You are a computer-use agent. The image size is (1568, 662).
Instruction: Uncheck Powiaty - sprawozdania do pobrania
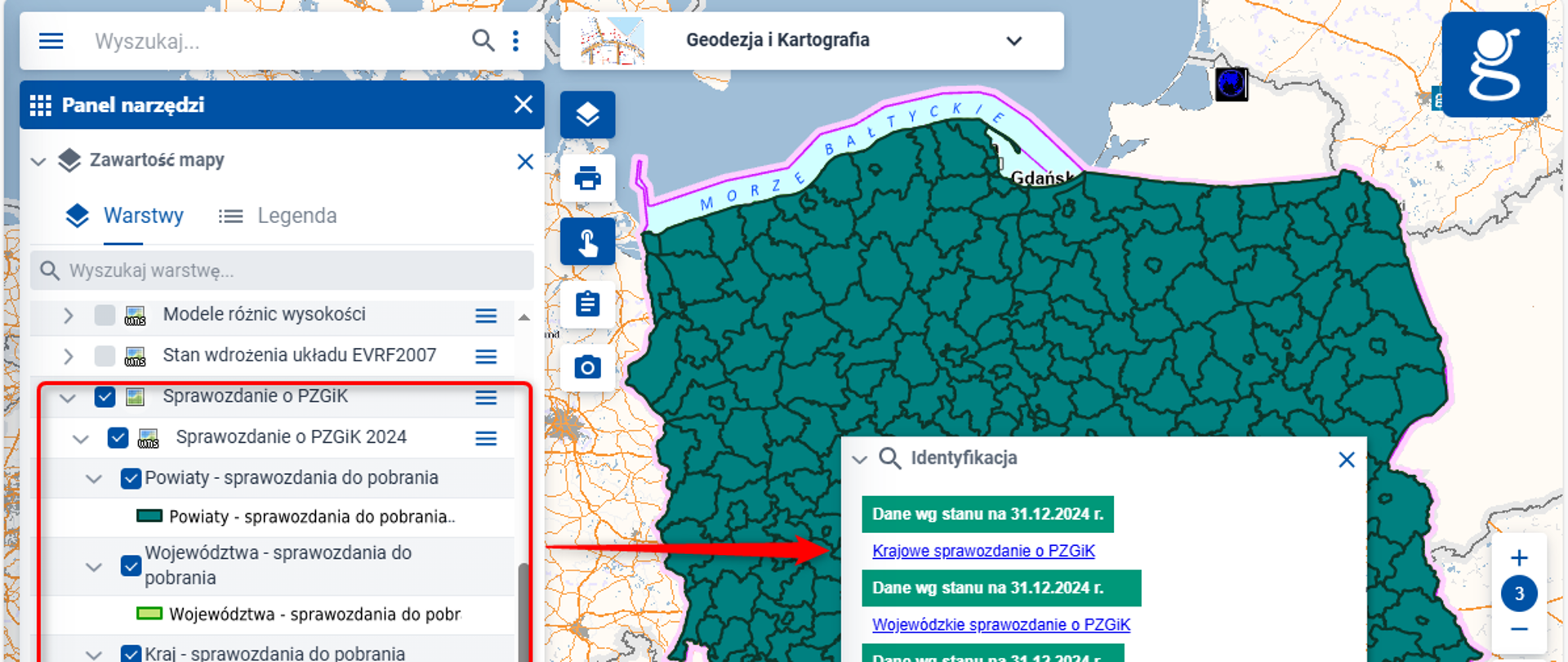(x=131, y=478)
